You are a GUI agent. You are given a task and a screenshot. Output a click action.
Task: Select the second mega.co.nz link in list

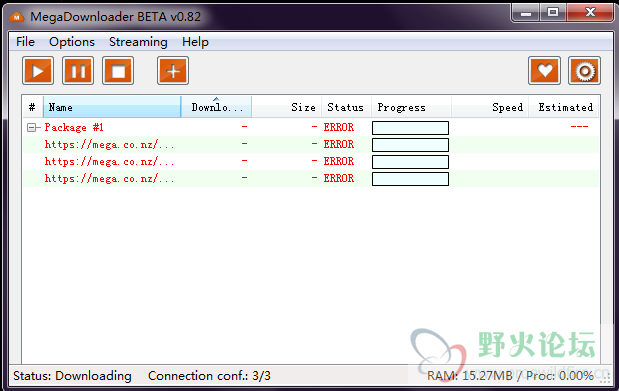(x=311, y=162)
